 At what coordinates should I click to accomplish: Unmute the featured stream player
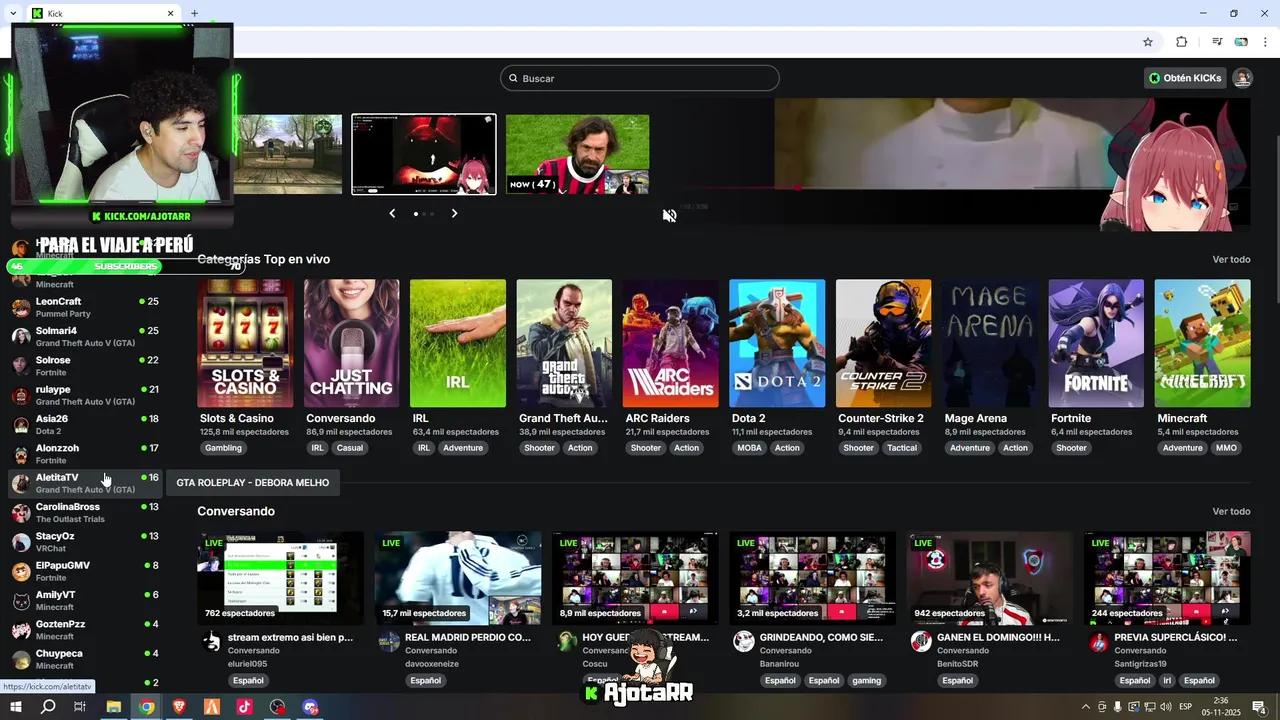(x=670, y=215)
